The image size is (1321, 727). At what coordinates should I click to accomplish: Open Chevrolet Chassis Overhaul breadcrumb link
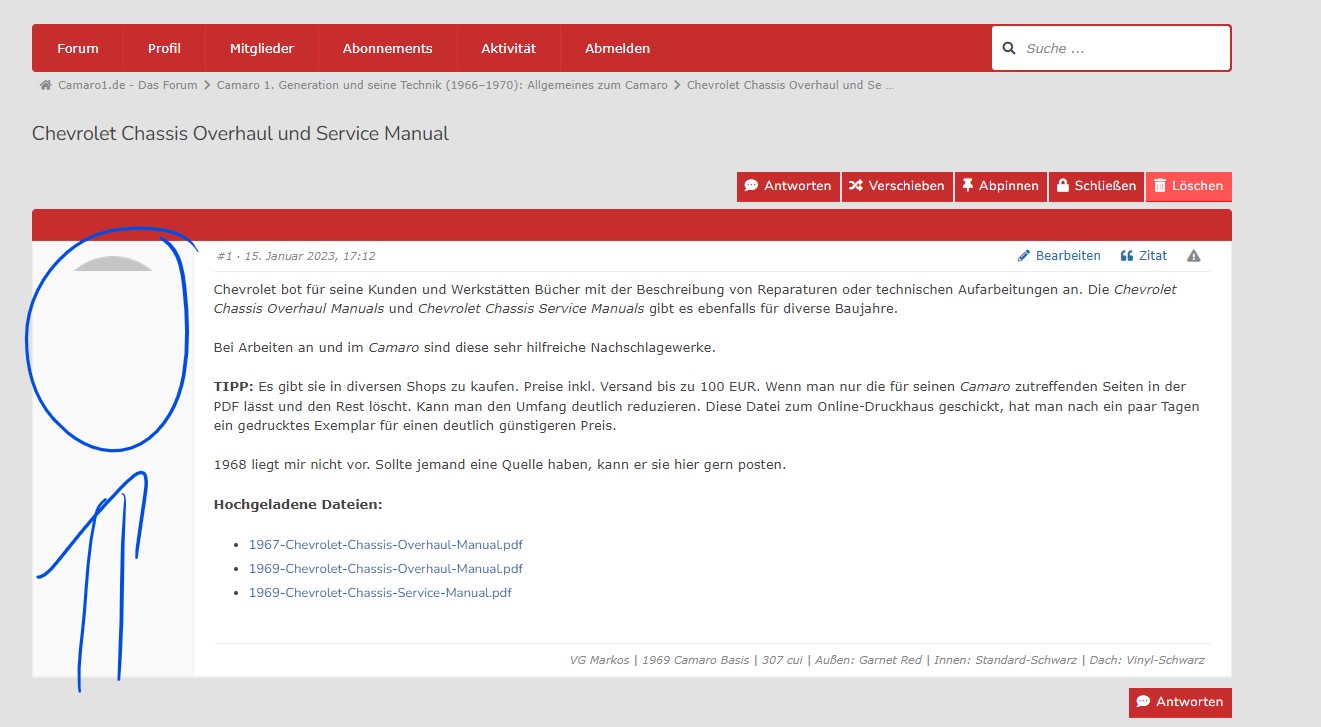pyautogui.click(x=790, y=85)
